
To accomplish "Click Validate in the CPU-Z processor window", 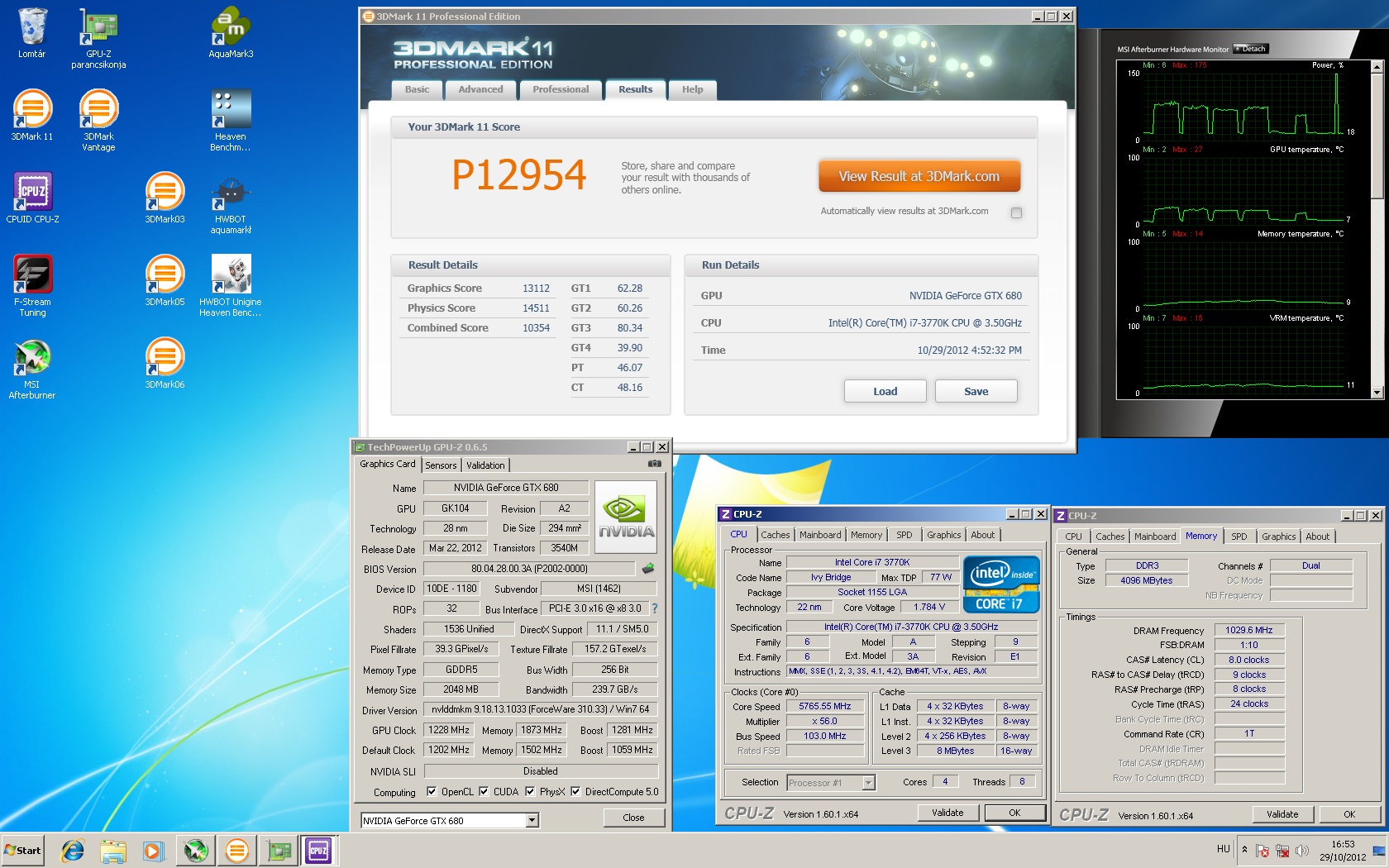I will pos(947,813).
